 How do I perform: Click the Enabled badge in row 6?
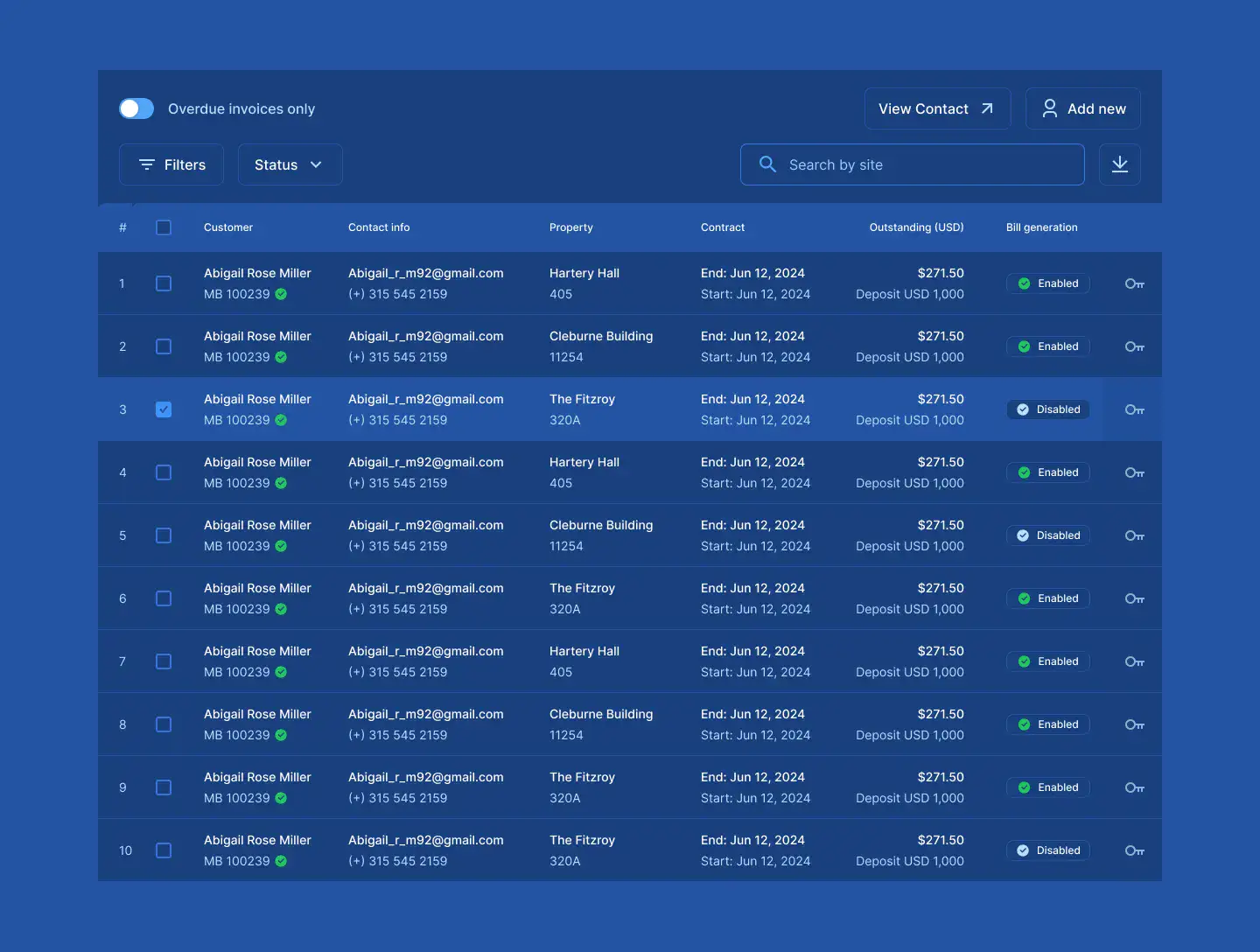point(1047,598)
